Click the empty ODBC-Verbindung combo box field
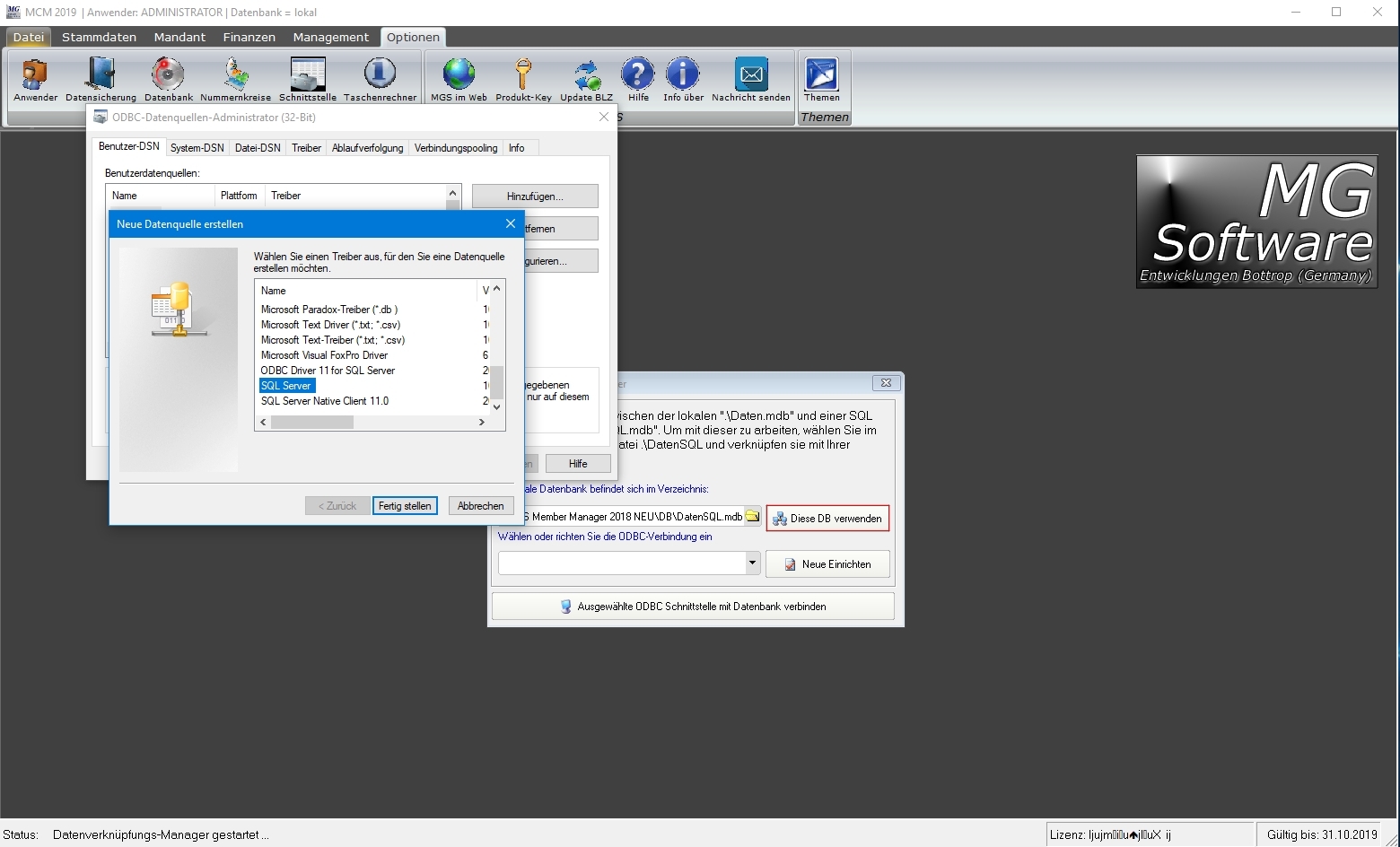This screenshot has width=1400, height=847. [x=622, y=563]
